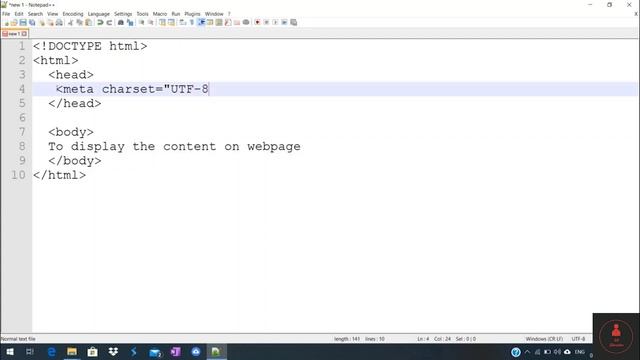Screen dimensions: 640x360
Task: Open the View menu
Action: [x=52, y=14]
